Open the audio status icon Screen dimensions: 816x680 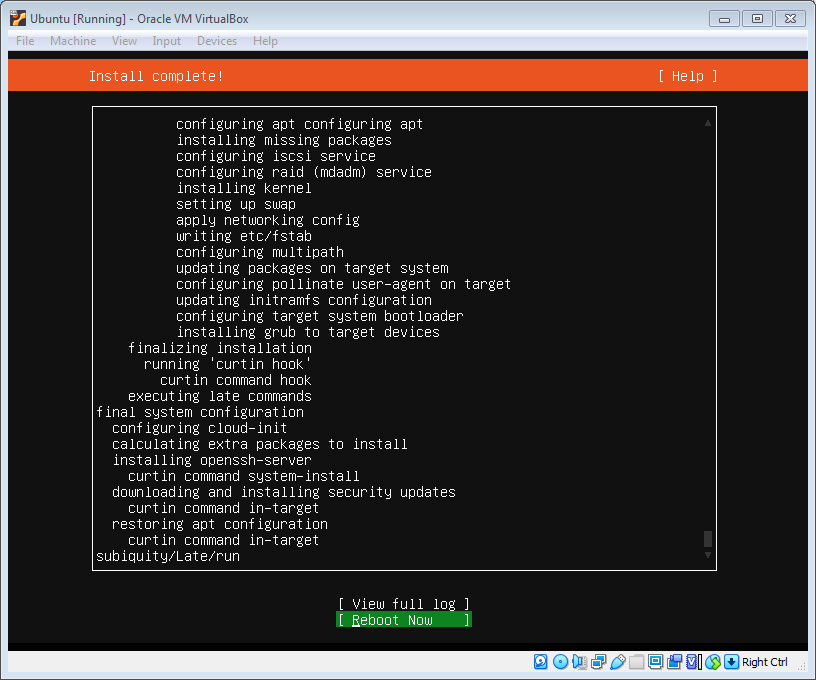coord(579,661)
